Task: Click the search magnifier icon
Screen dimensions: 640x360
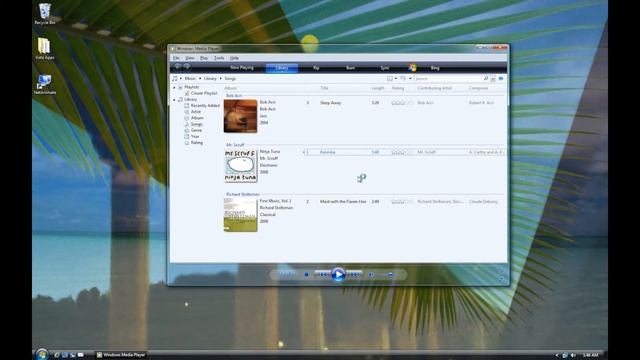Action: [486, 78]
